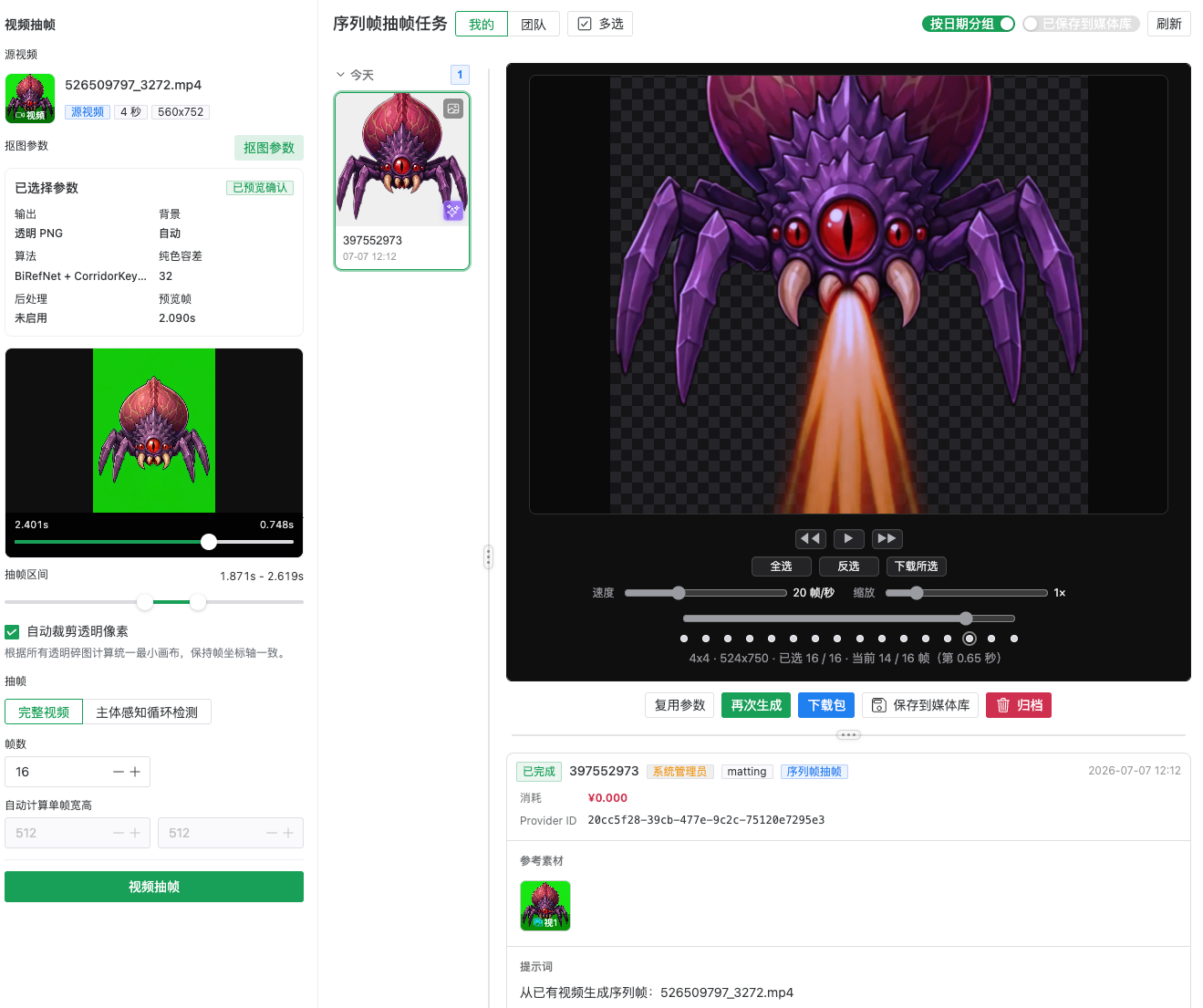Click the horizontal splitter handle below the action buttons
Viewport: 1203px width, 1008px height.
point(848,734)
